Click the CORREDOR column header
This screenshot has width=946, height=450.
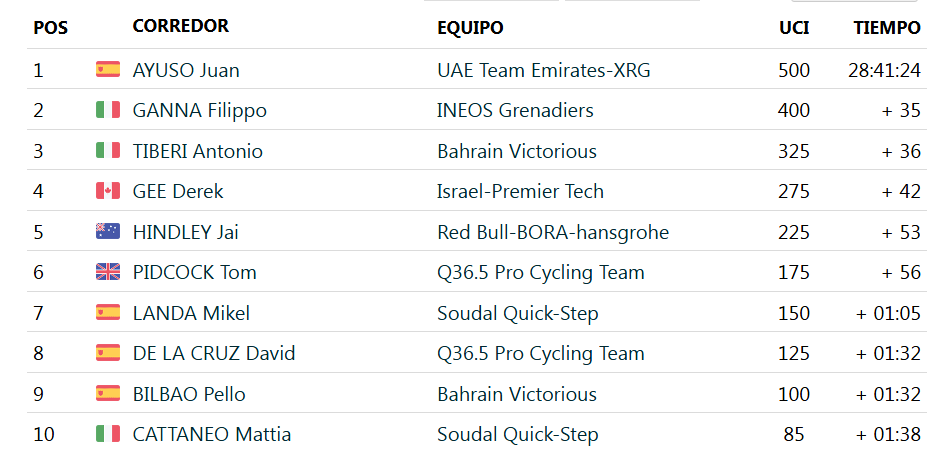point(180,26)
